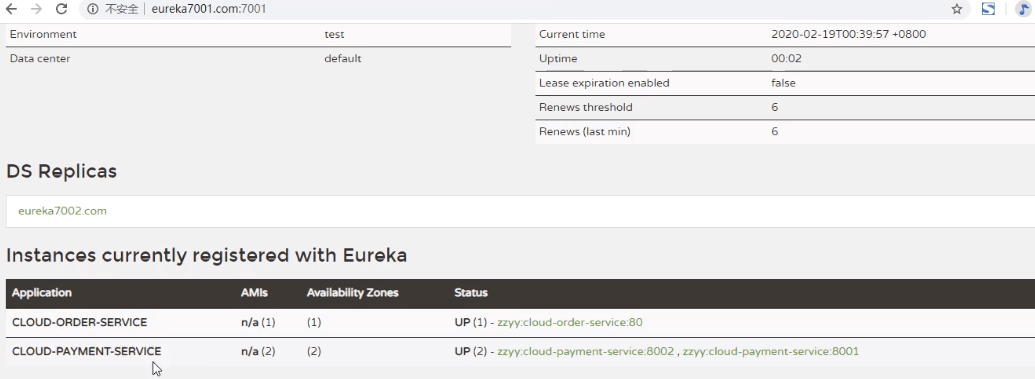Open zzyy:cloud-payment-service:8001 instance link
Screen dimensions: 1035x379
pos(771,352)
